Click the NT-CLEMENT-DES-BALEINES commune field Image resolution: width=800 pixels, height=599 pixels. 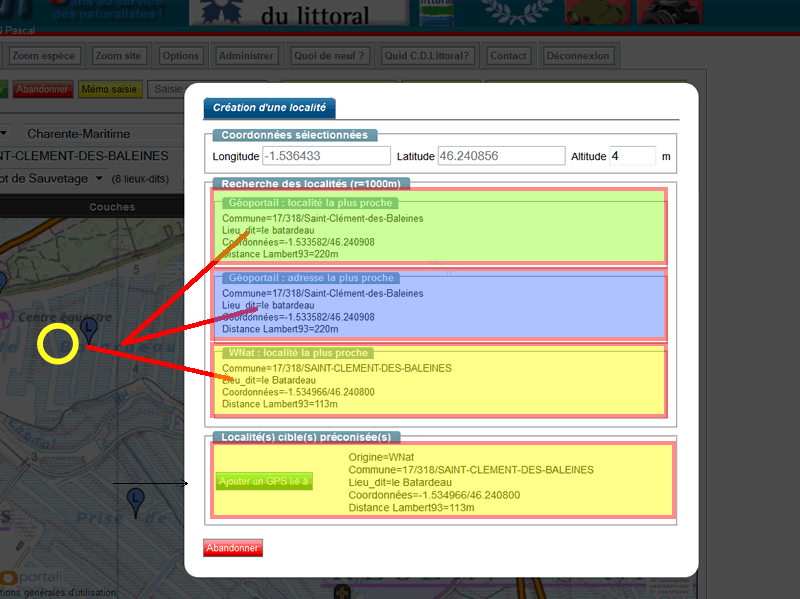(84, 156)
